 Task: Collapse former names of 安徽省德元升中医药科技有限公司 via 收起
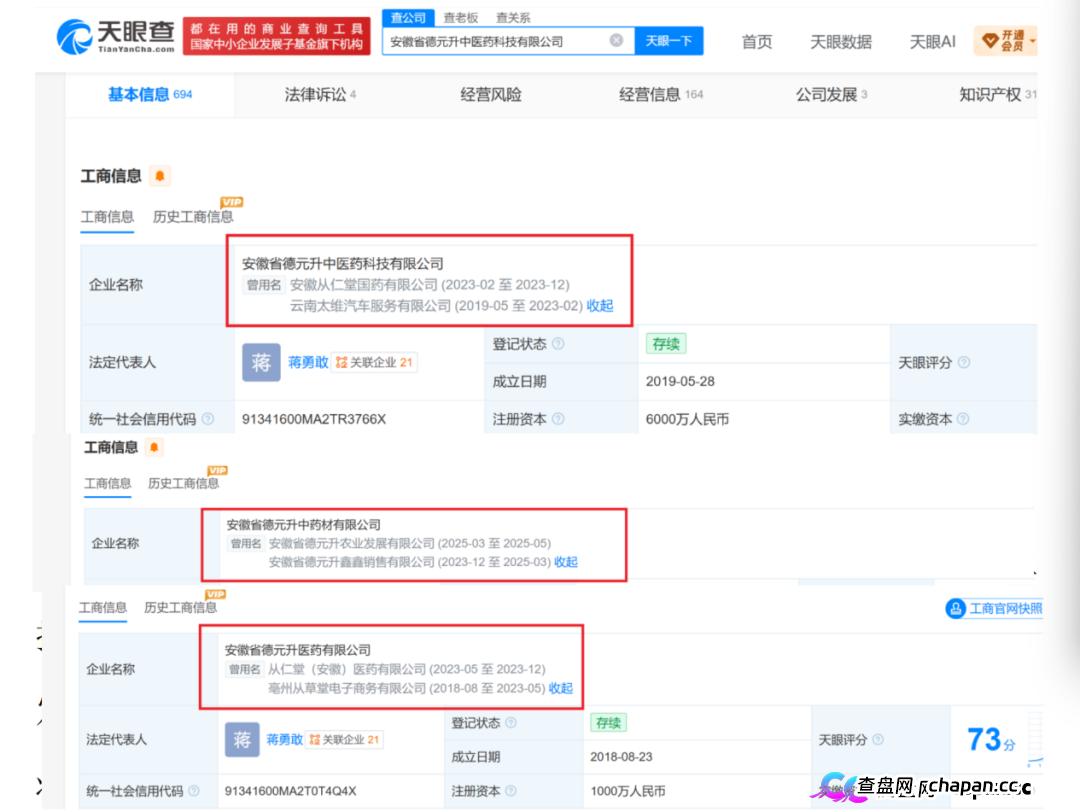coord(600,306)
